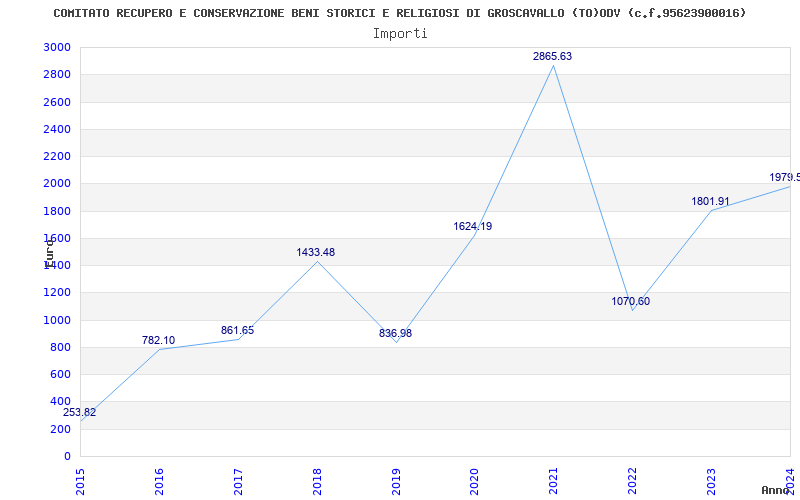Click the Importi chart subtitle
Viewport: 800px width, 500px height.
click(x=400, y=34)
